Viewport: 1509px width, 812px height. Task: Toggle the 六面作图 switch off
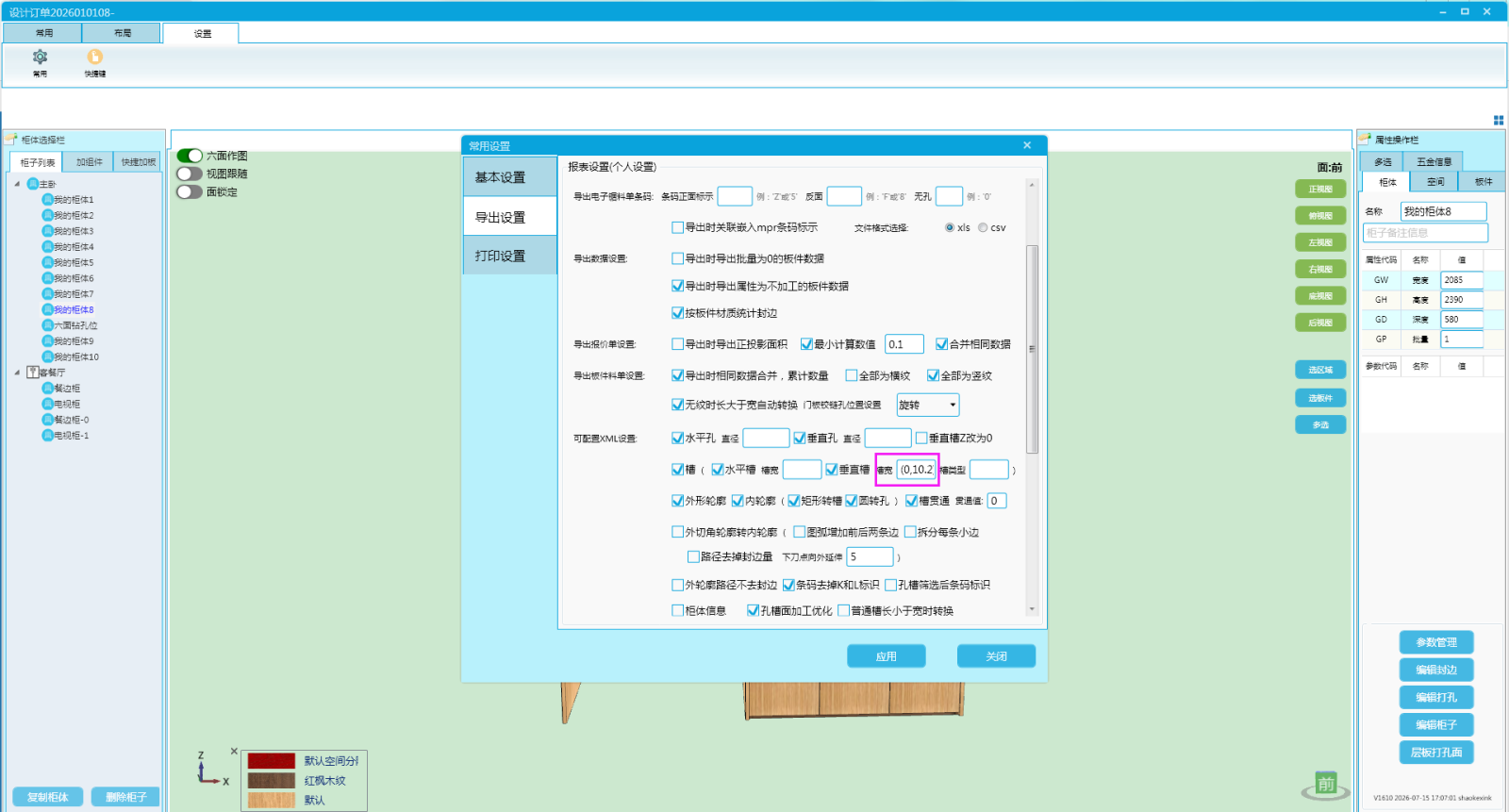coord(190,156)
